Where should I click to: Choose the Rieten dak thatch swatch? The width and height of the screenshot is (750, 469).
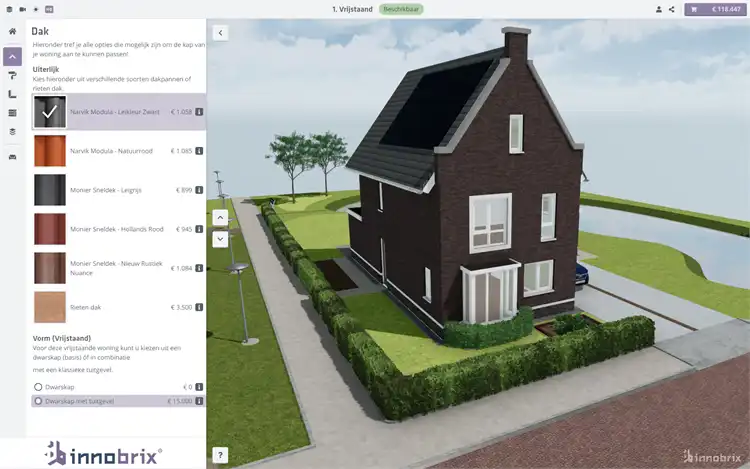coord(50,307)
